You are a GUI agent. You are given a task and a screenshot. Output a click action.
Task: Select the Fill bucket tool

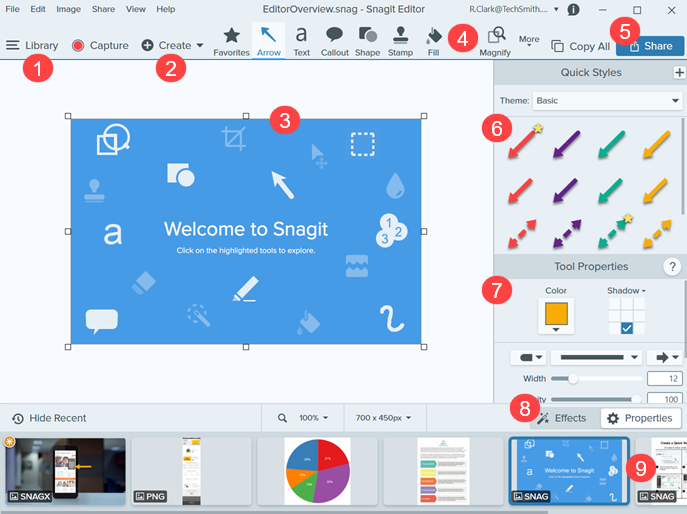point(433,42)
